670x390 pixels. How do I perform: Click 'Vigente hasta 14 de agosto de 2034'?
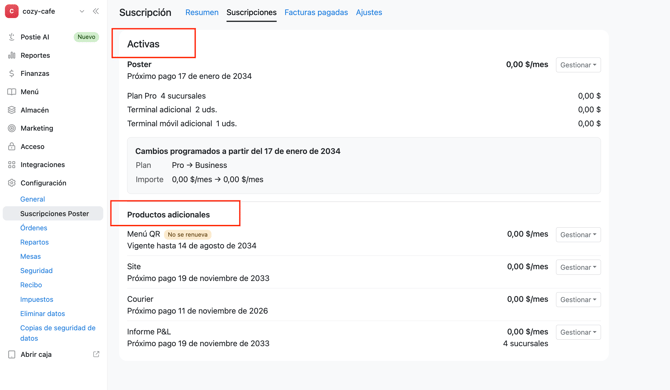point(191,246)
